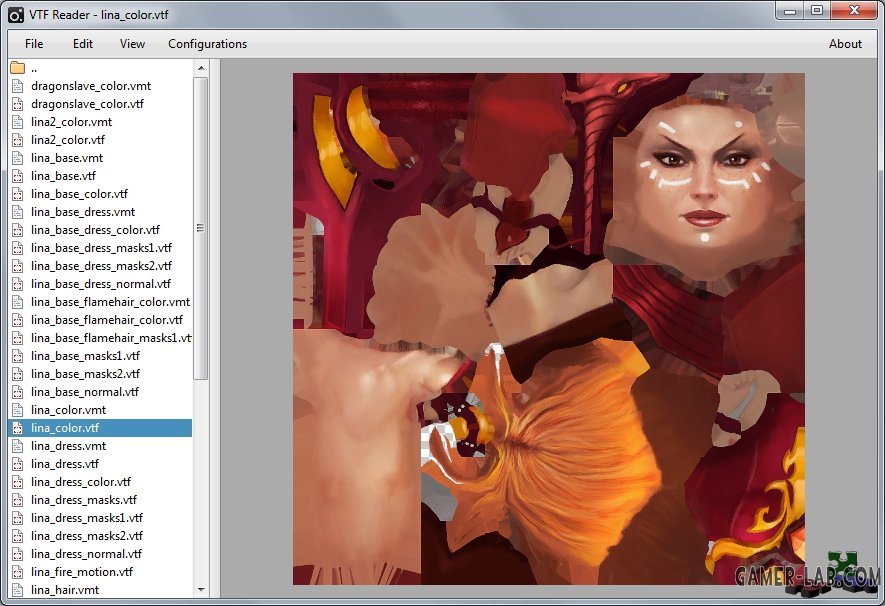Select file name lina_base_dress_masks1.vtf
The width and height of the screenshot is (885, 606).
pos(101,248)
